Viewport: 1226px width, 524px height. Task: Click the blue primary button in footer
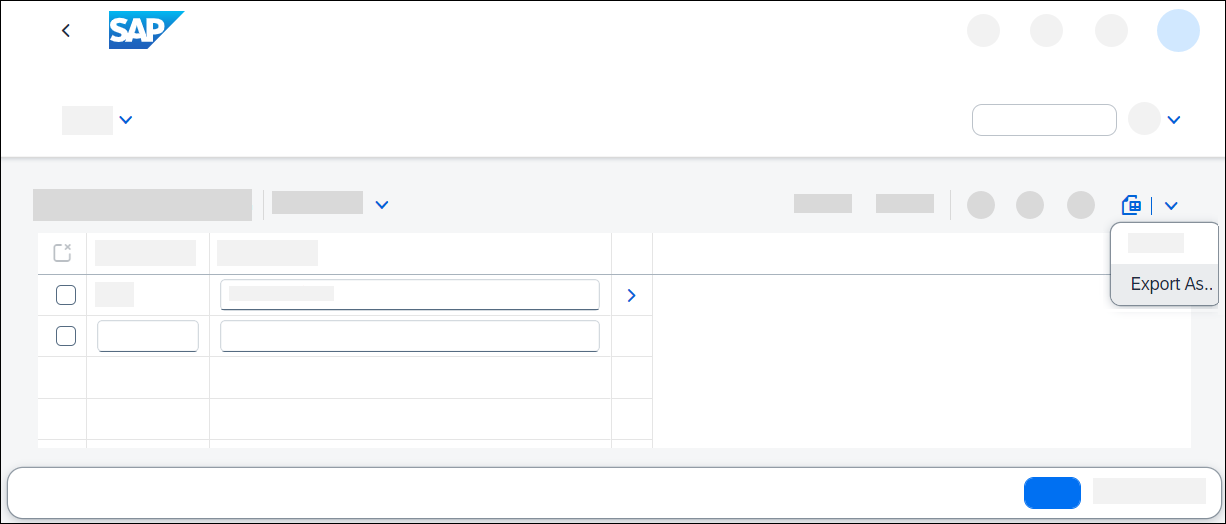(x=1052, y=493)
